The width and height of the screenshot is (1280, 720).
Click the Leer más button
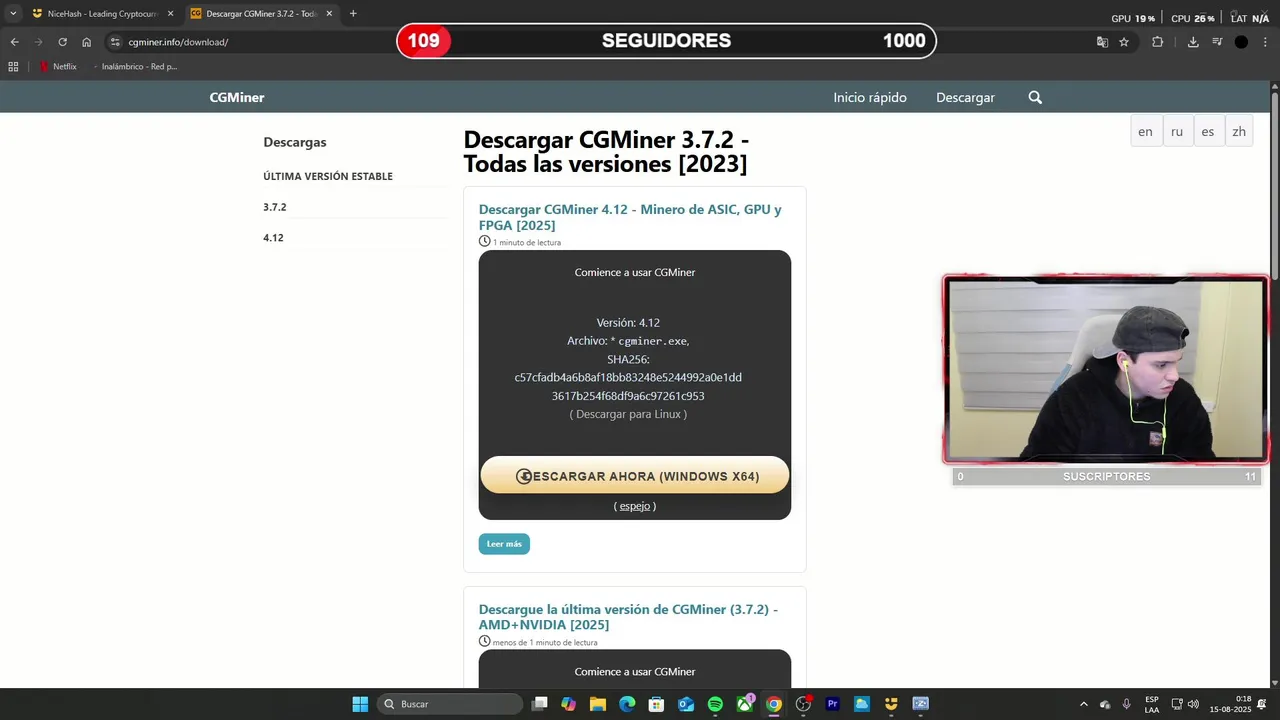pos(504,544)
